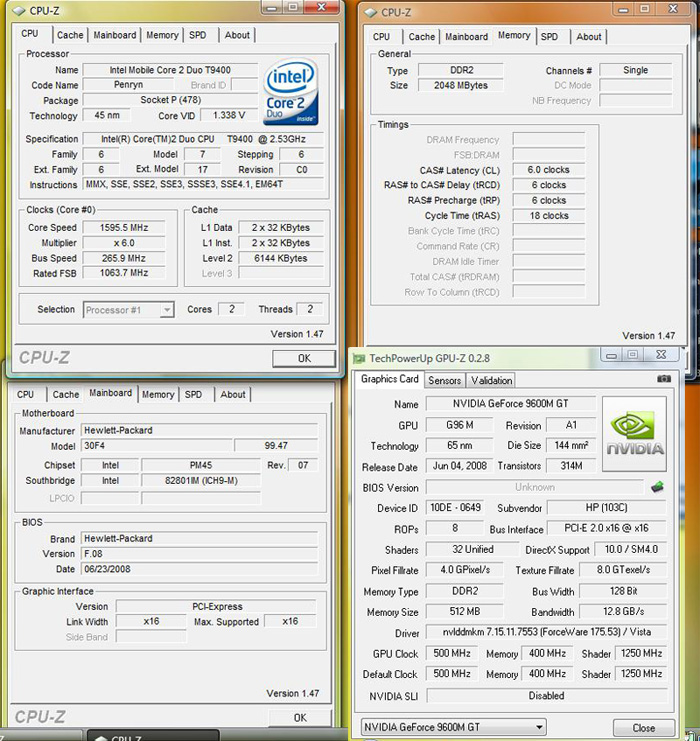
Task: Click the BIOS Version value F.08
Action: pyautogui.click(x=199, y=553)
